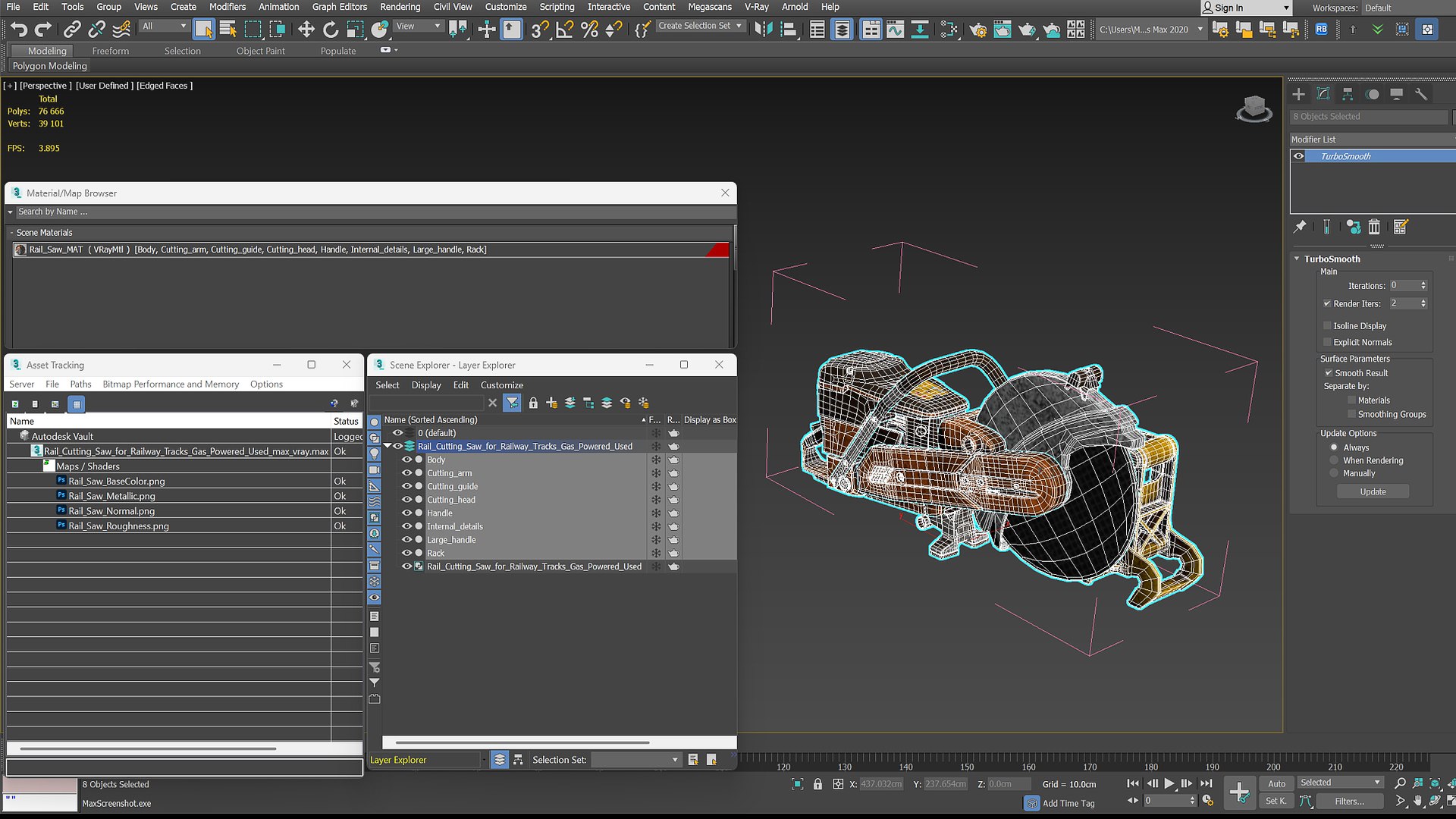Collapse the TurboSmooth rollout

point(1297,259)
